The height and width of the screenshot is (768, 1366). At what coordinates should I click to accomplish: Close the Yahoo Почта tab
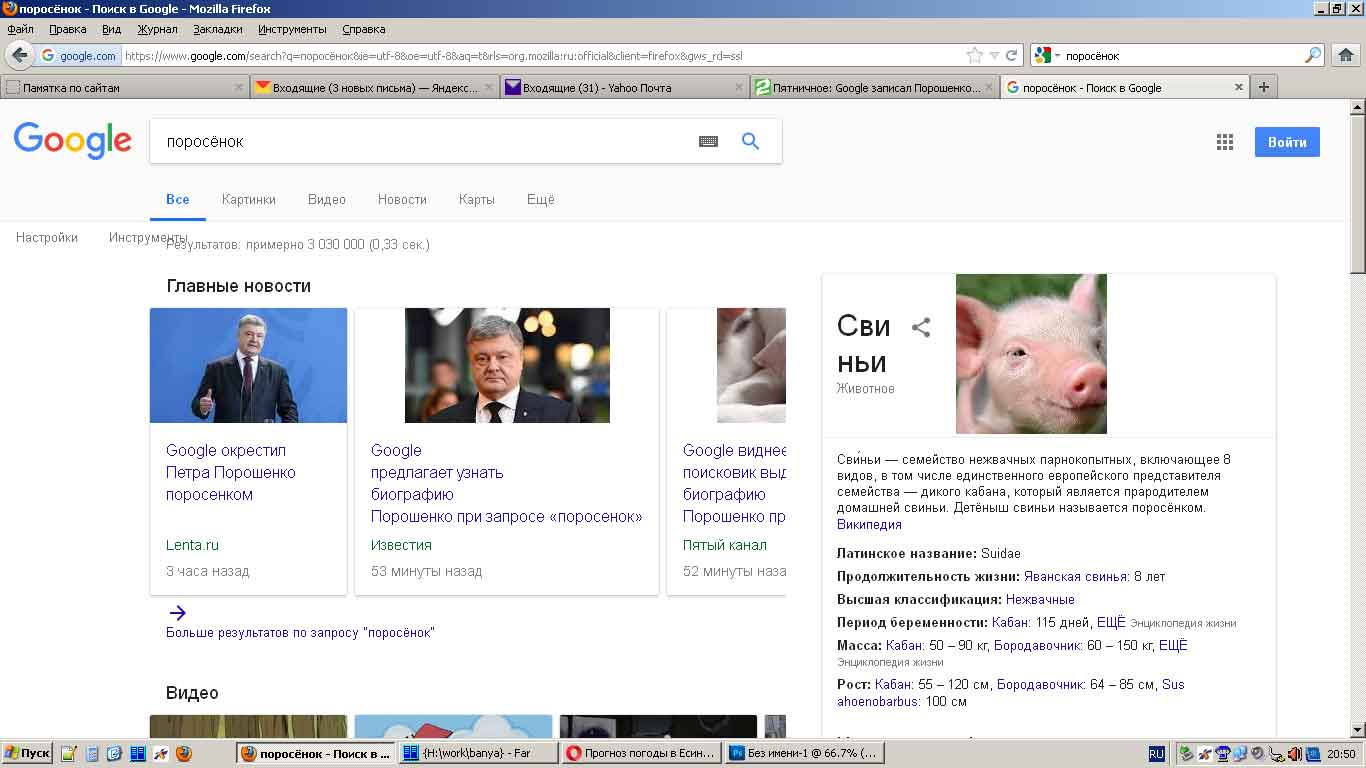point(739,87)
